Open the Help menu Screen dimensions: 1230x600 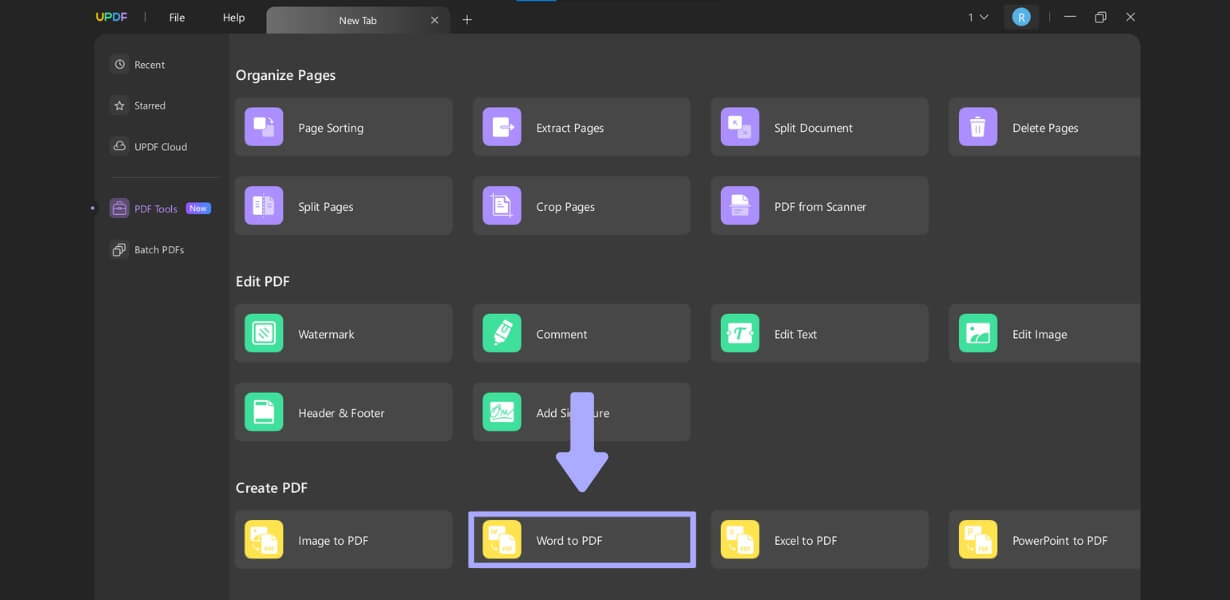(233, 18)
